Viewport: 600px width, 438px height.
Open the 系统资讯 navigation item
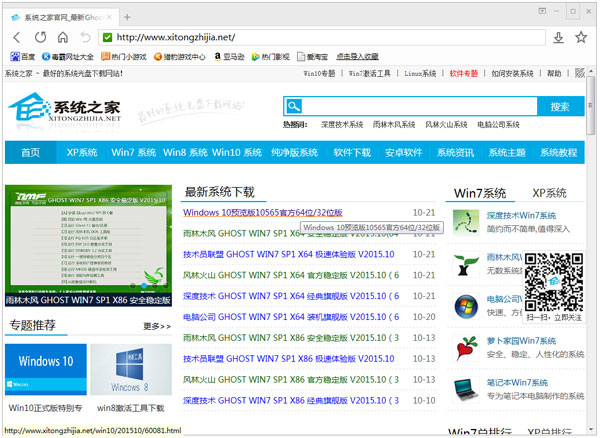click(455, 152)
